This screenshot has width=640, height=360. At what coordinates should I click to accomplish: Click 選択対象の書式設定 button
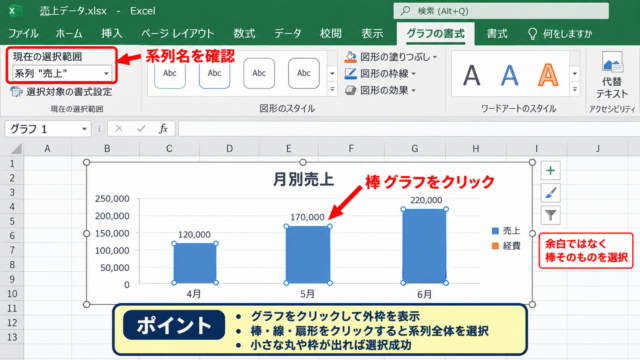61,92
